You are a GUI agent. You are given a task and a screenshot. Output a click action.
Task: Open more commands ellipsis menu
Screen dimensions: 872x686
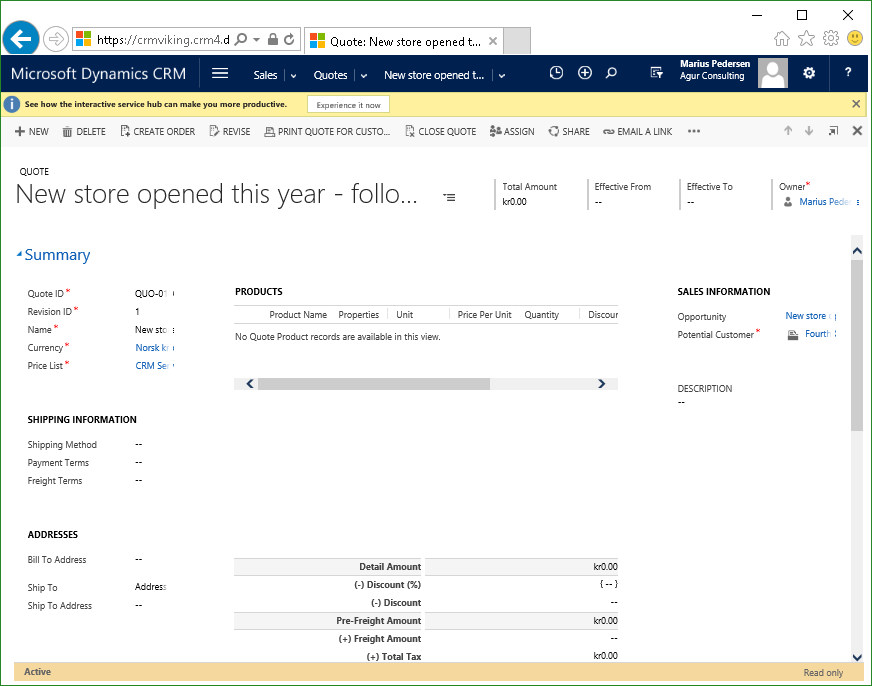(693, 131)
